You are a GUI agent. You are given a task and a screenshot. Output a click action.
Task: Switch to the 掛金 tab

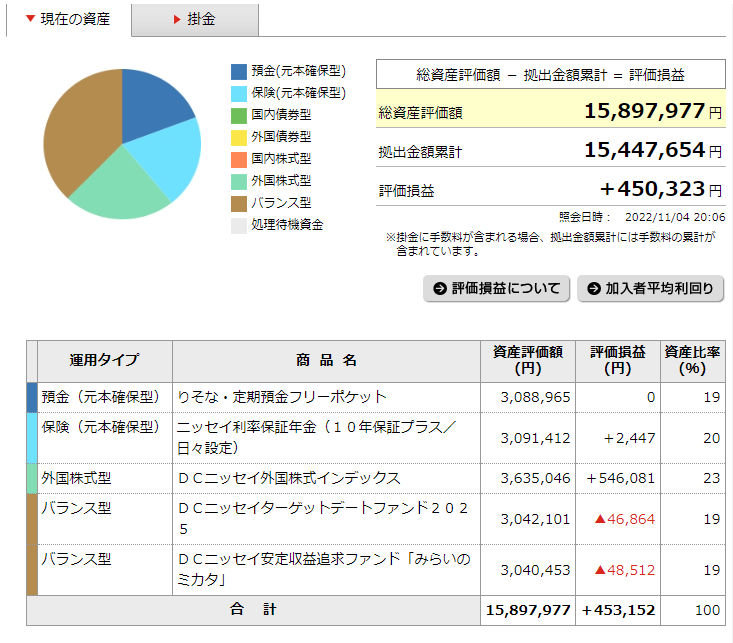click(195, 20)
